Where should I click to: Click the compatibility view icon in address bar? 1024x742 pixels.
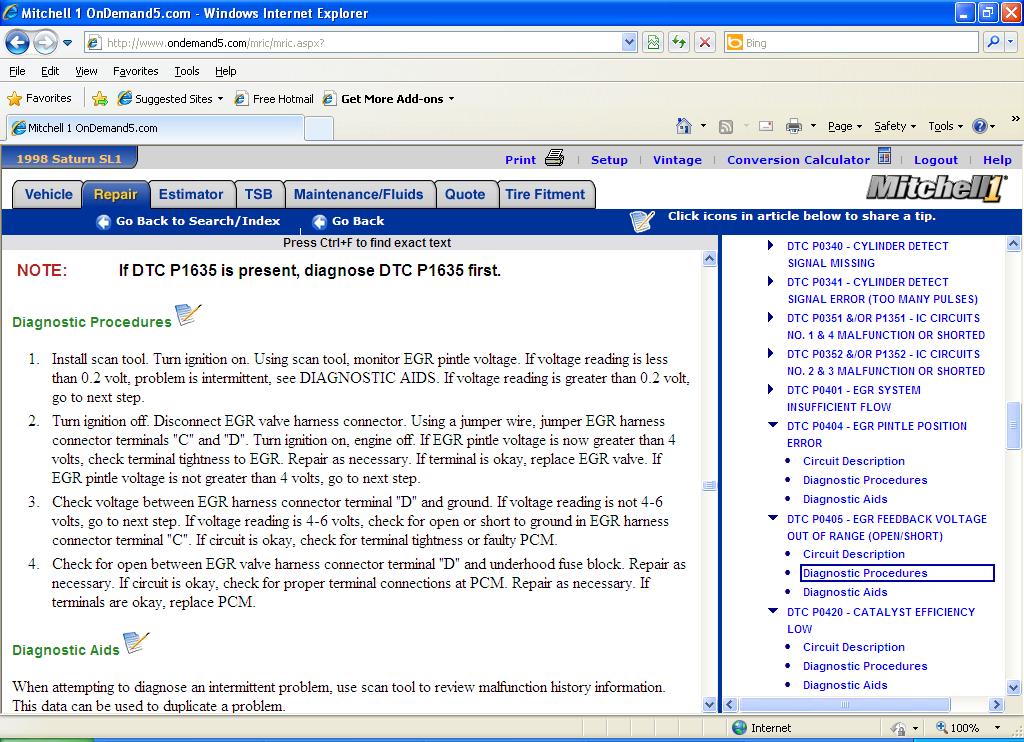click(x=652, y=43)
